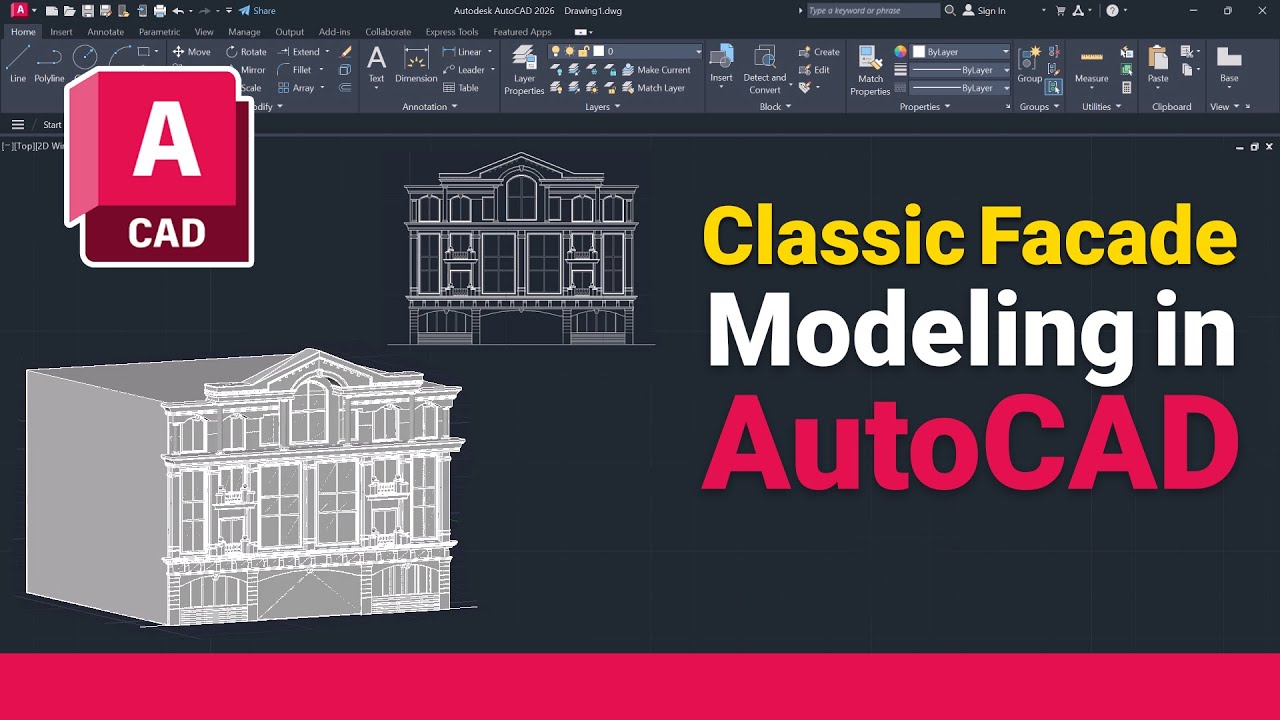Click the Insert block tool
Image resolution: width=1280 pixels, height=720 pixels.
point(721,64)
